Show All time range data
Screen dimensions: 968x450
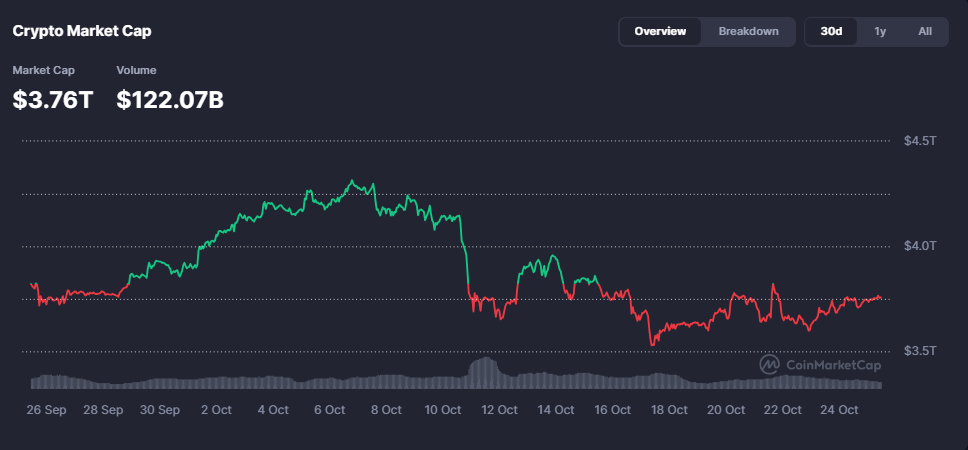[925, 31]
